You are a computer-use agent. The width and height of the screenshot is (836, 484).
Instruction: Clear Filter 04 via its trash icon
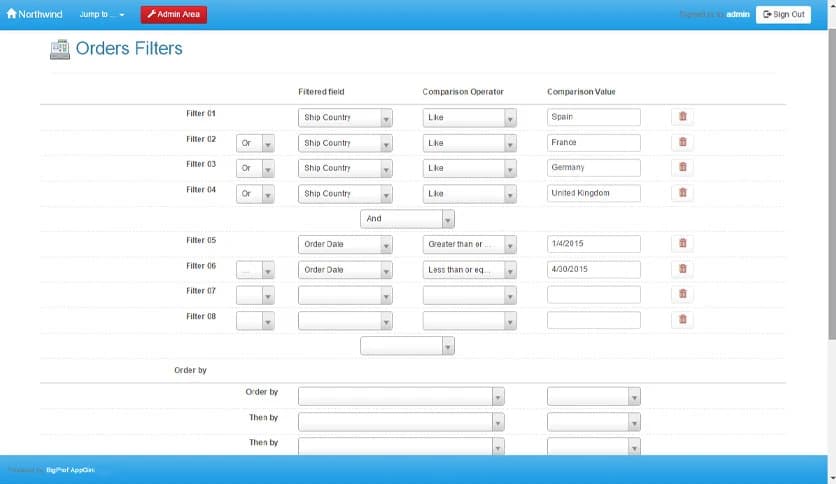coord(682,193)
